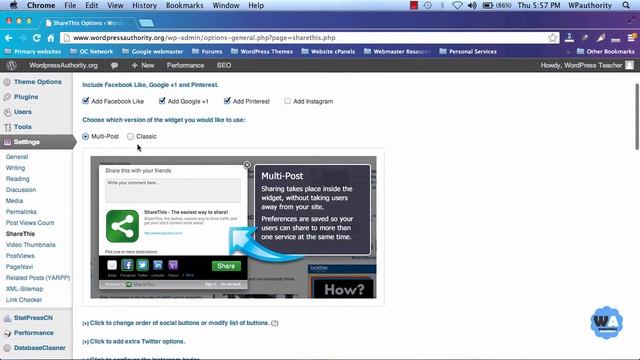Click the browser download extension icon
The width and height of the screenshot is (640, 360).
(x=569, y=38)
